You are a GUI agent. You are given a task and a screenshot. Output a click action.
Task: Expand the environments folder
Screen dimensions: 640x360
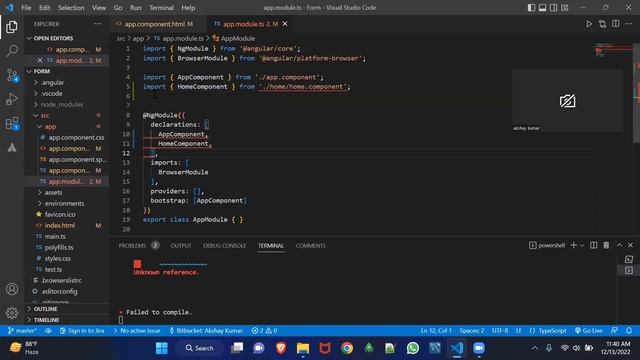[x=64, y=203]
